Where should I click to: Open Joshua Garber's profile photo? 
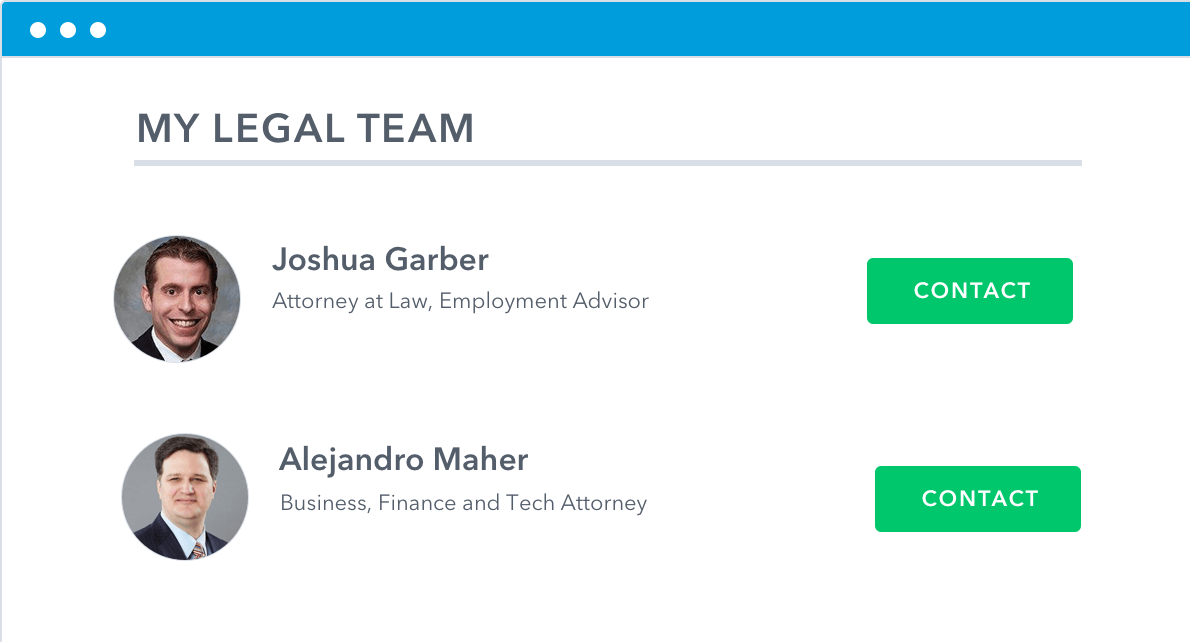177,299
